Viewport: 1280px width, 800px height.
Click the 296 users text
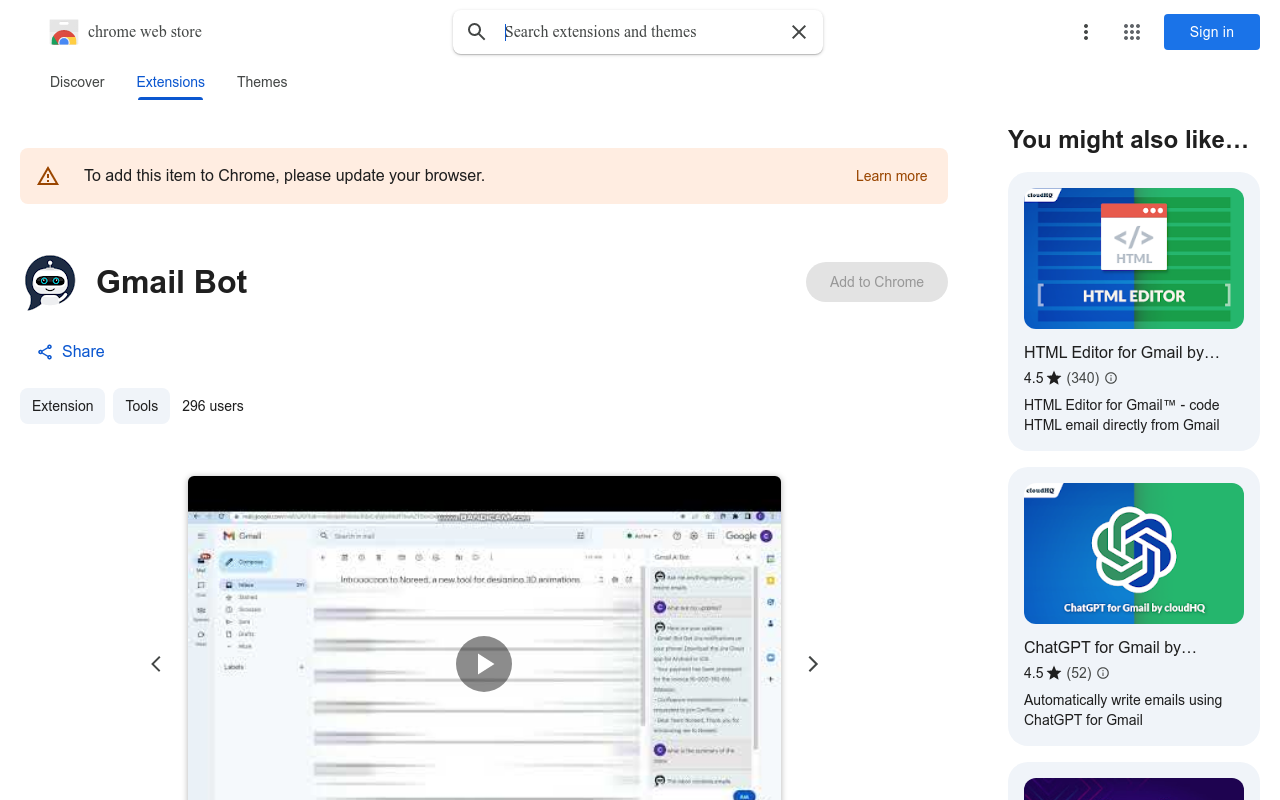point(213,406)
